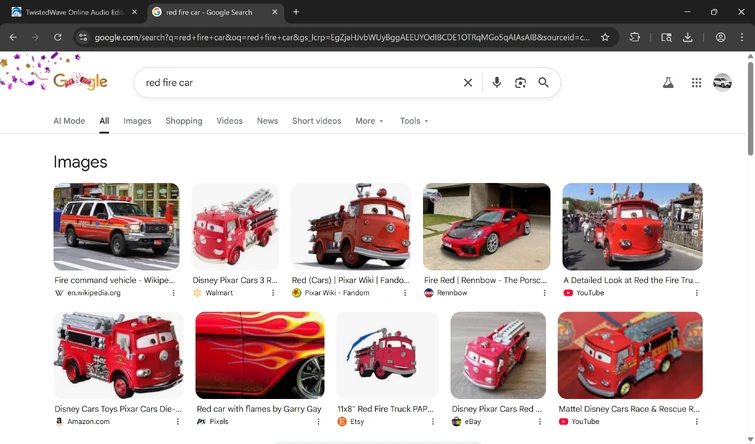Open options for Pexels flames car result
Image resolution: width=755 pixels, height=444 pixels.
coord(318,421)
